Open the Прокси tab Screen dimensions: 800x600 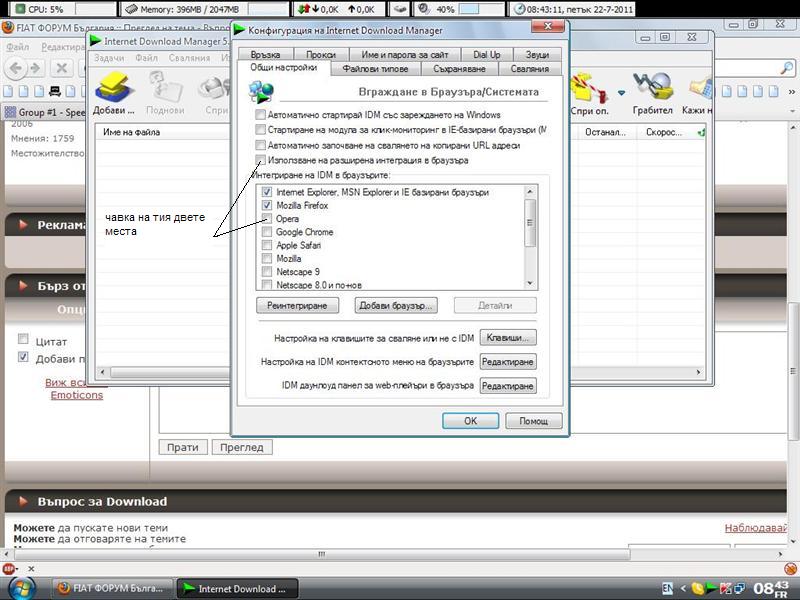(x=321, y=55)
